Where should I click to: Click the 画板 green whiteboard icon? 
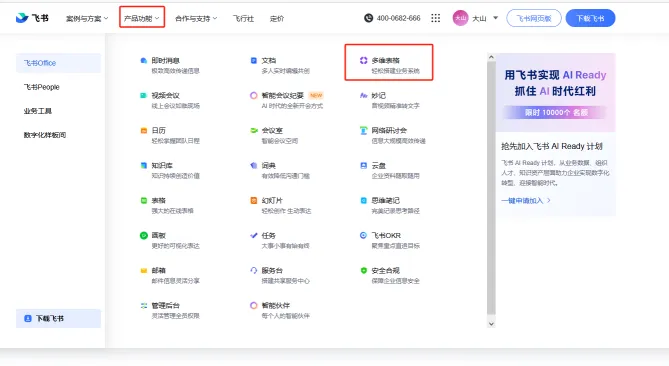click(x=144, y=235)
